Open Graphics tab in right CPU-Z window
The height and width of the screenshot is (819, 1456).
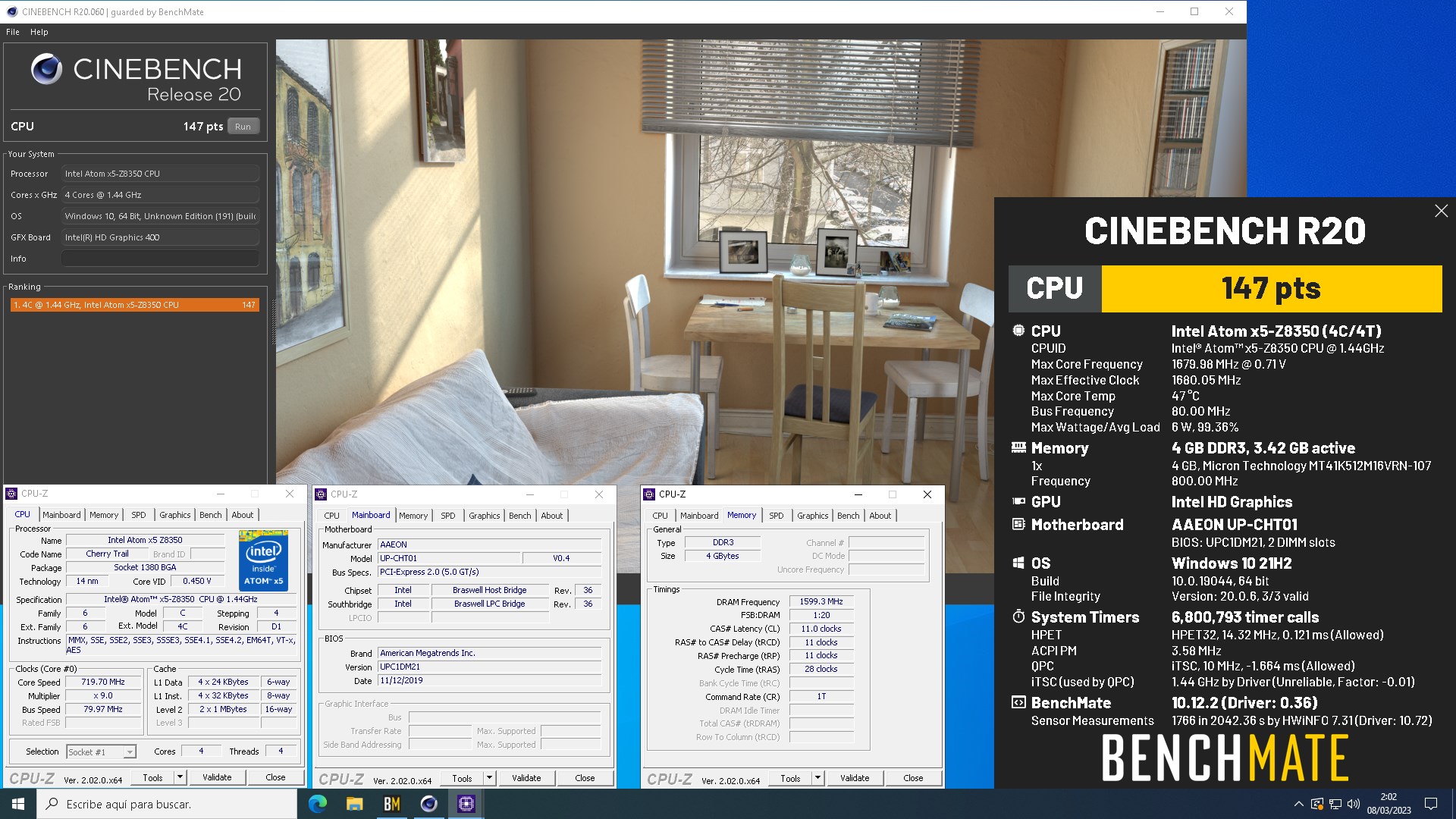click(813, 516)
